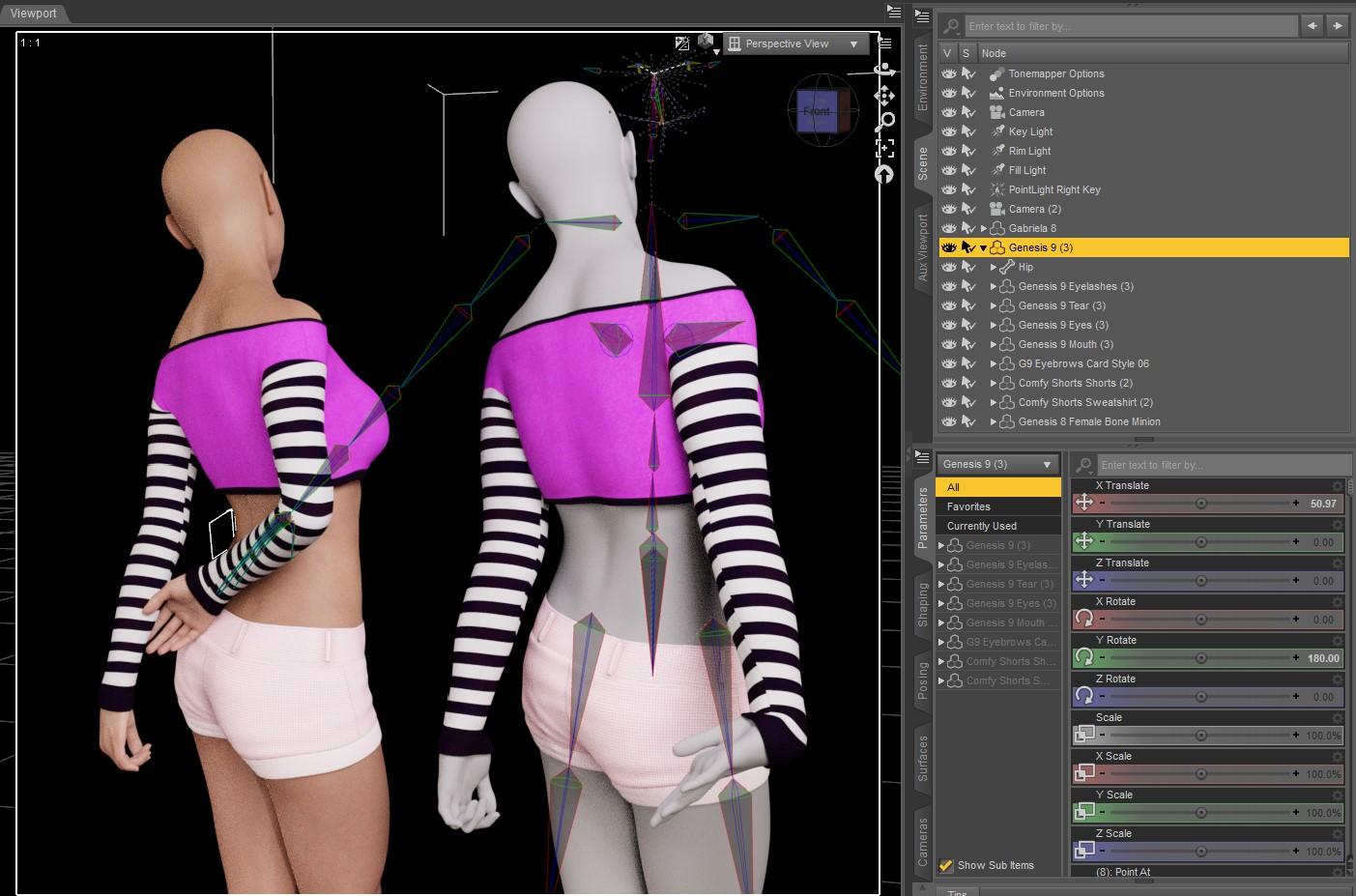Click the frame selection bracket icon
Viewport: 1356px width, 896px height.
(x=883, y=148)
